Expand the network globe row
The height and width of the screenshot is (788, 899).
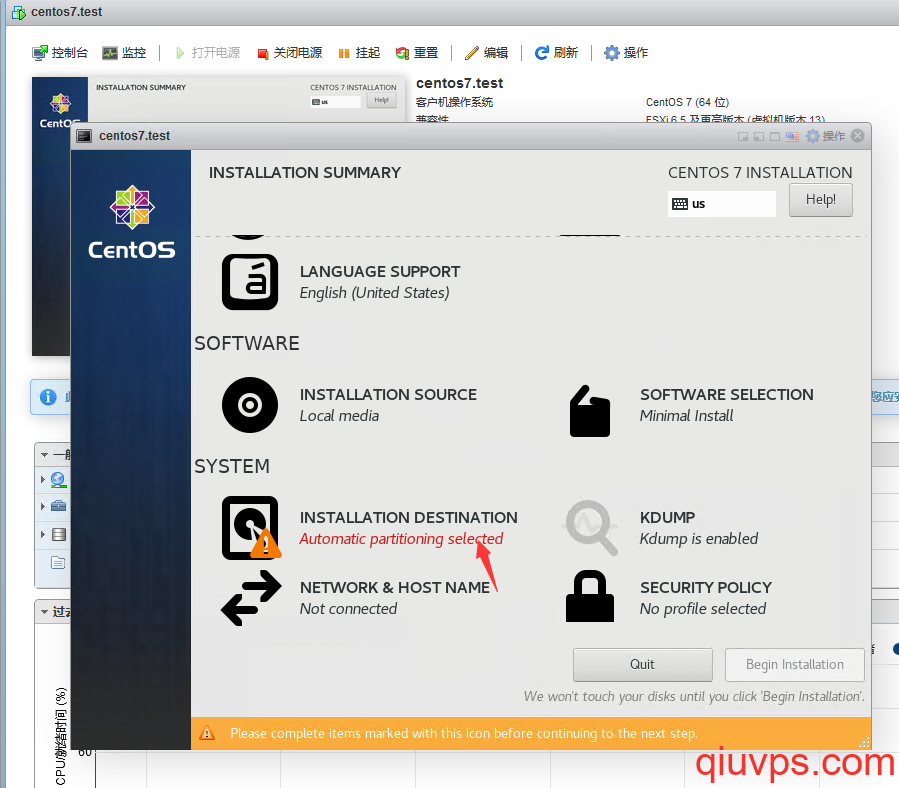(x=42, y=479)
